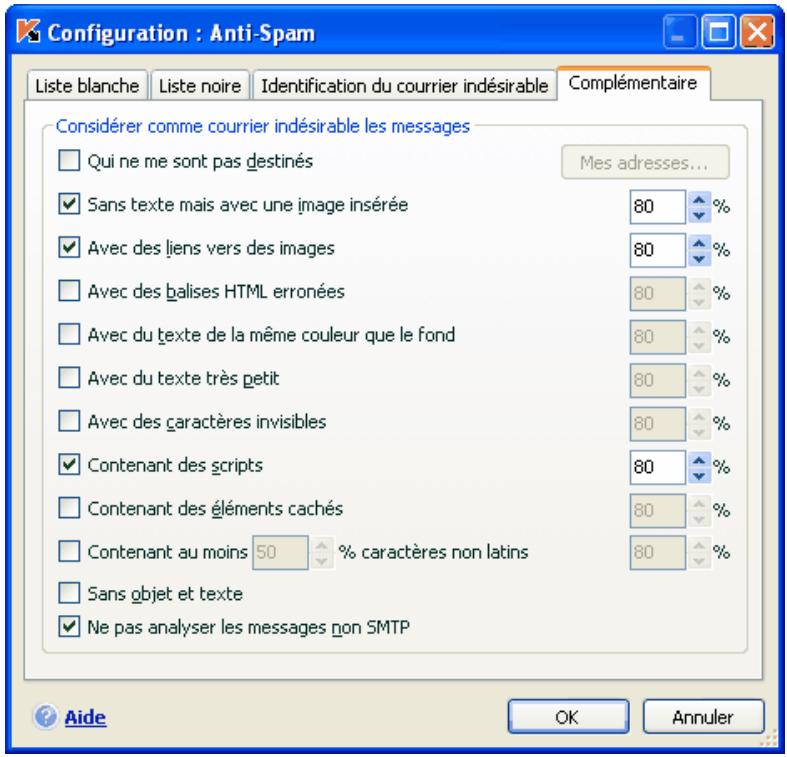
Task: Open the Liste noire tab
Action: coord(204,85)
